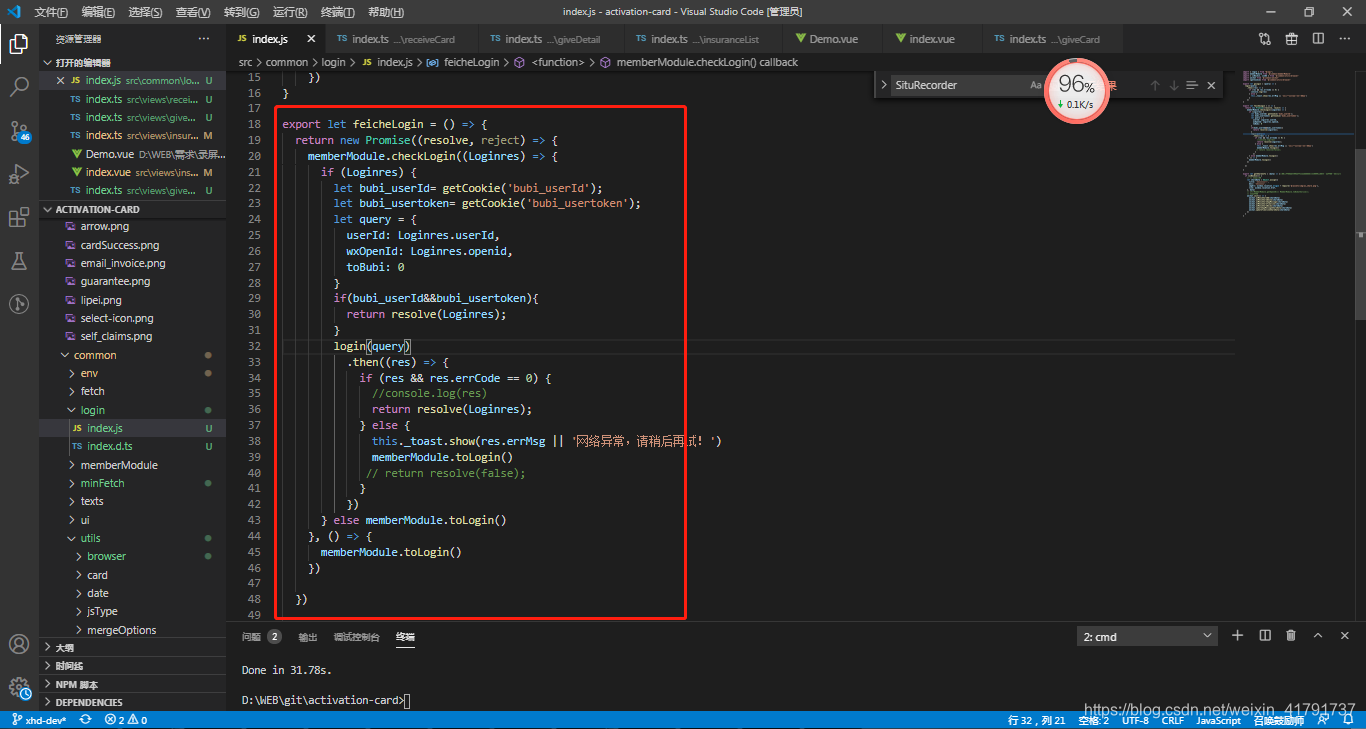Open the 文件(F) menu
The width and height of the screenshot is (1366, 729).
(51, 12)
